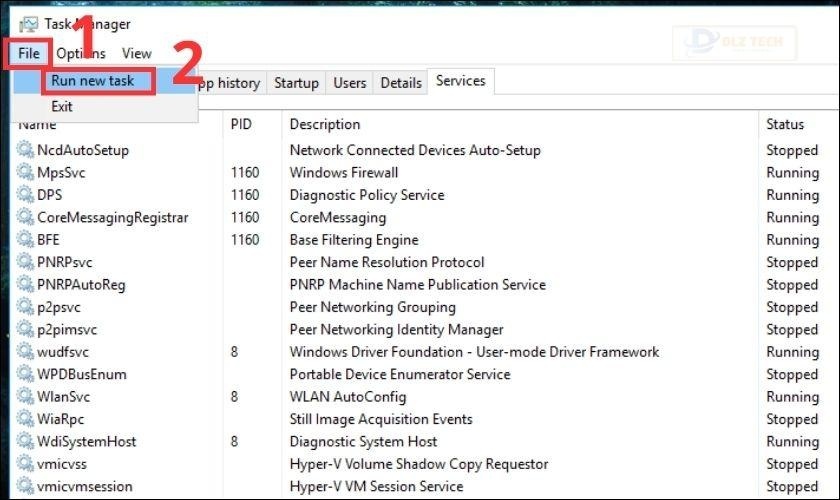Click the BFE service gear icon
The height and width of the screenshot is (500, 840).
pos(25,240)
